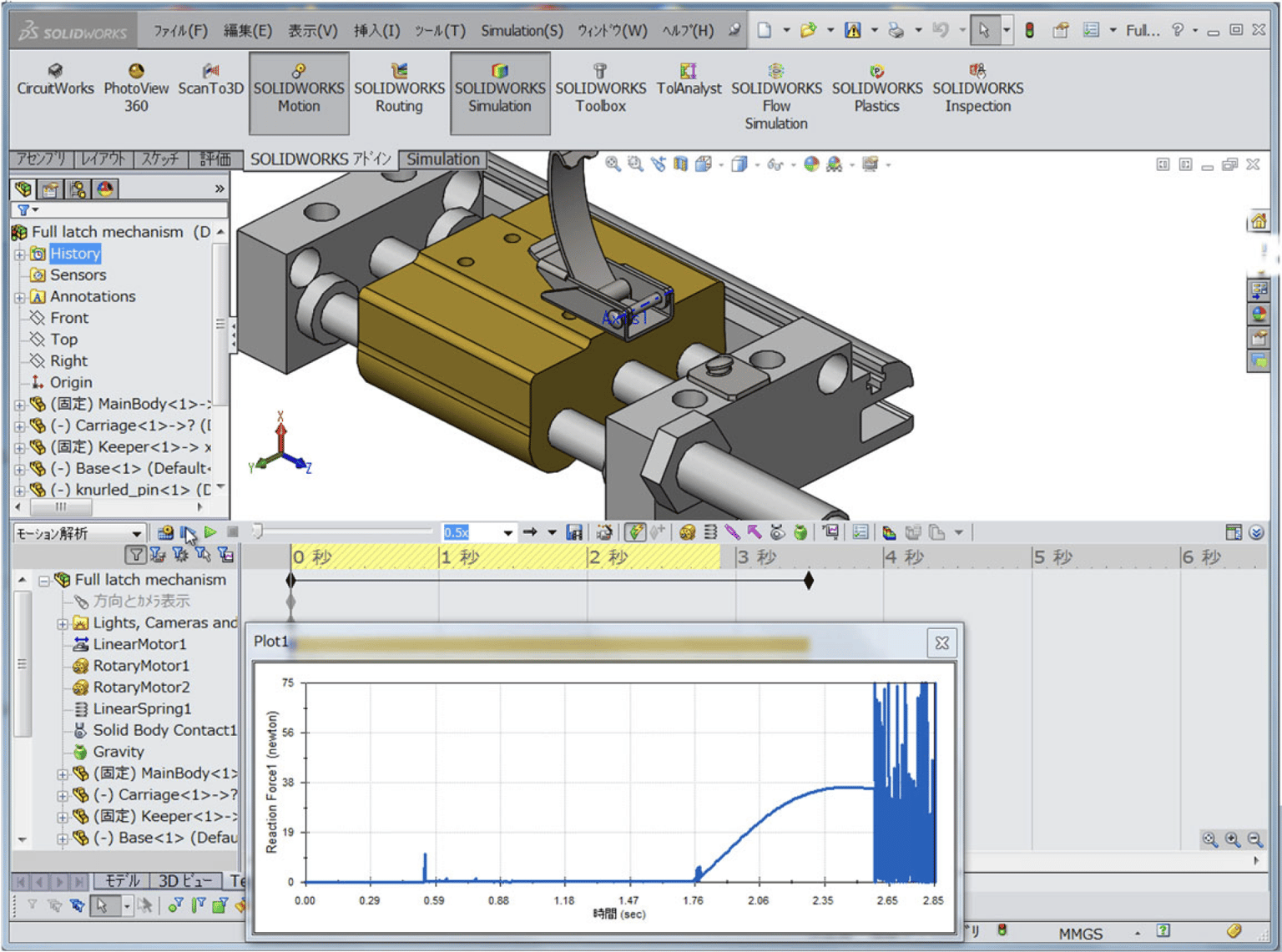Enable SOLIDWORKS Flow Simulation add-in
This screenshot has height=952, width=1282.
776,97
